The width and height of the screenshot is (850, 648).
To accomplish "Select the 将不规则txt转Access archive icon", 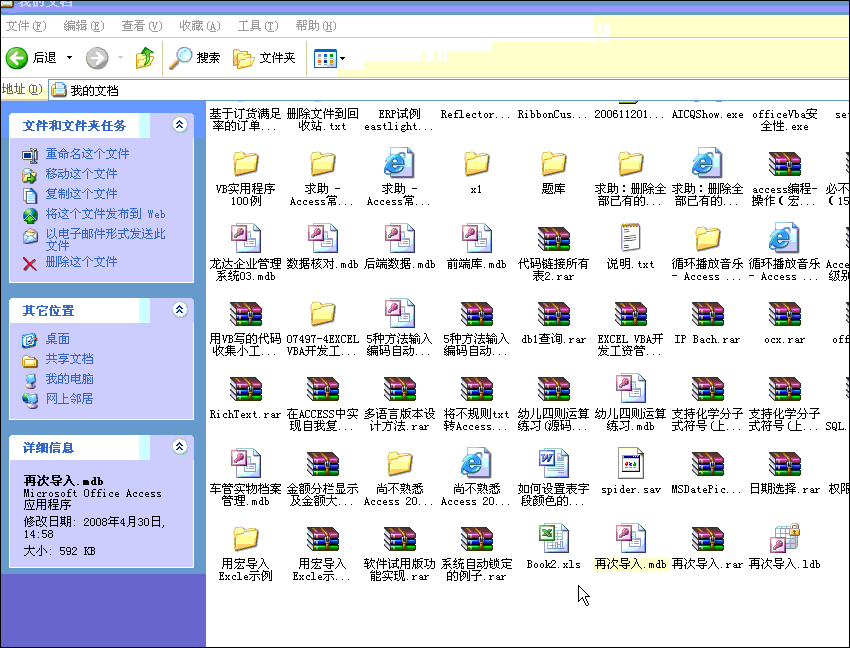I will click(x=476, y=388).
